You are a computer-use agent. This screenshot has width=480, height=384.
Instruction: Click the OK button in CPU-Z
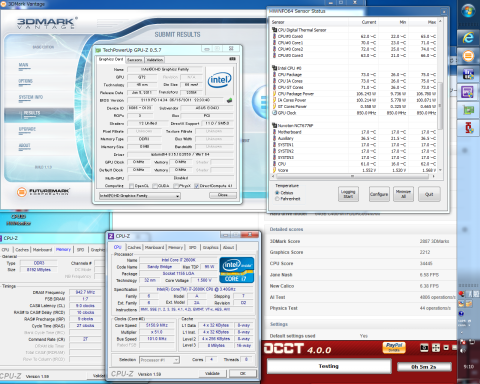coord(243,374)
